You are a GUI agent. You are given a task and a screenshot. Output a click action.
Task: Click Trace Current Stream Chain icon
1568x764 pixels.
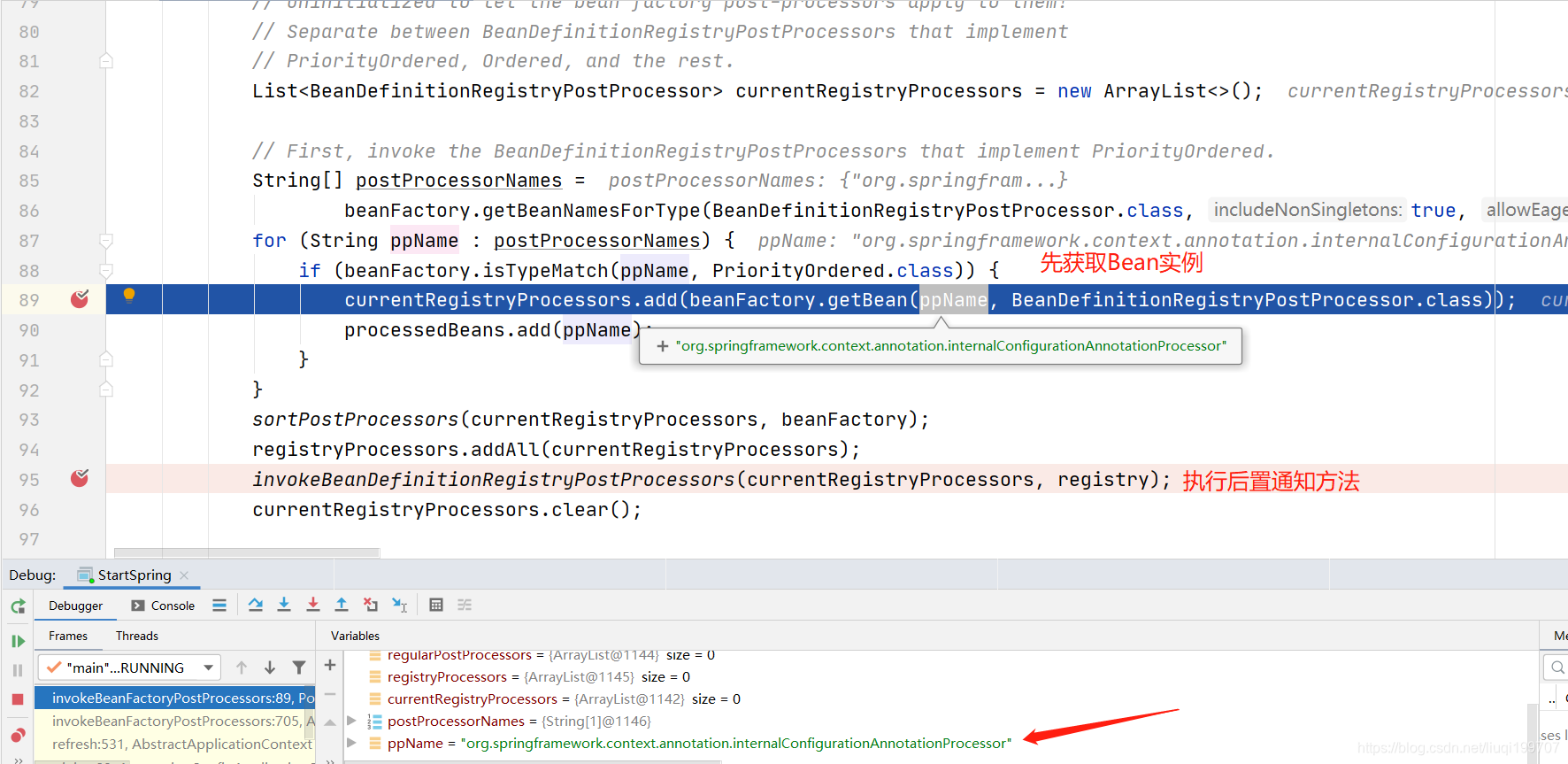(x=465, y=605)
